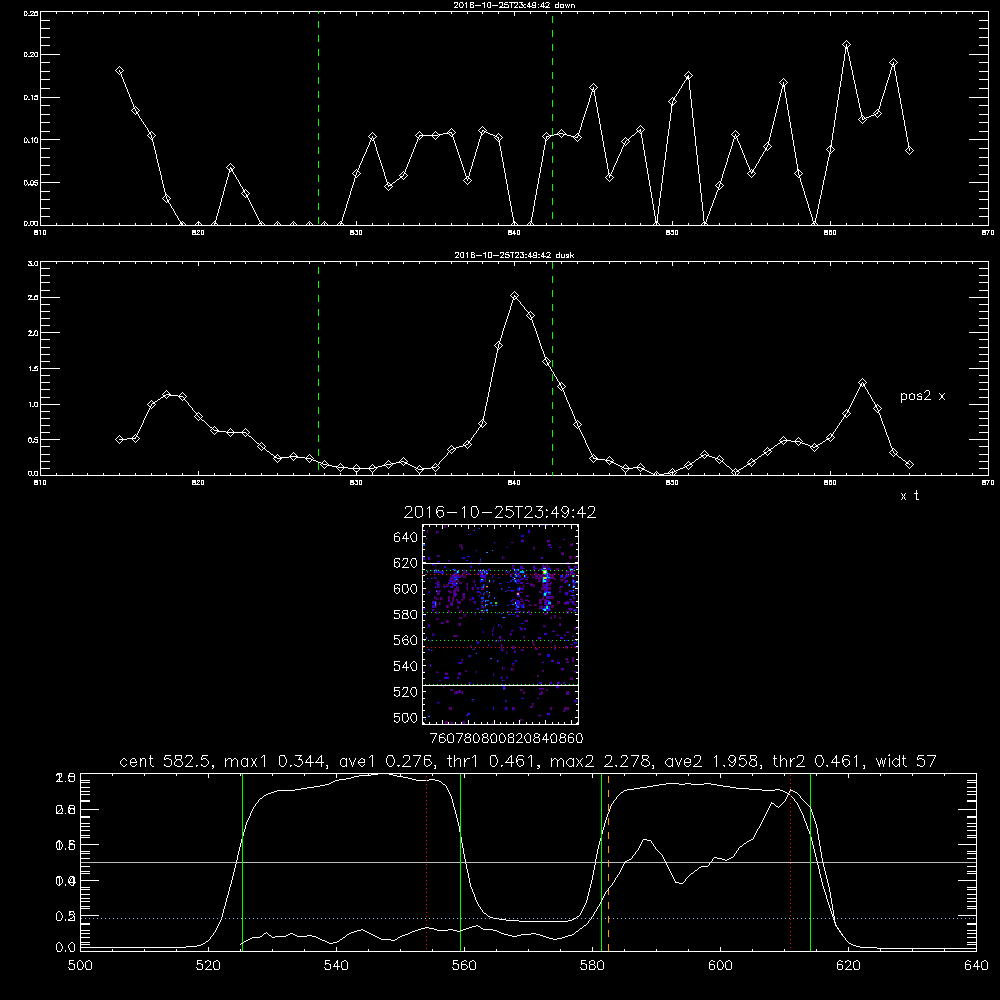Image resolution: width=1000 pixels, height=1000 pixels.
Task: Click x-axis label 840 under dusk plot
Action: (x=514, y=483)
